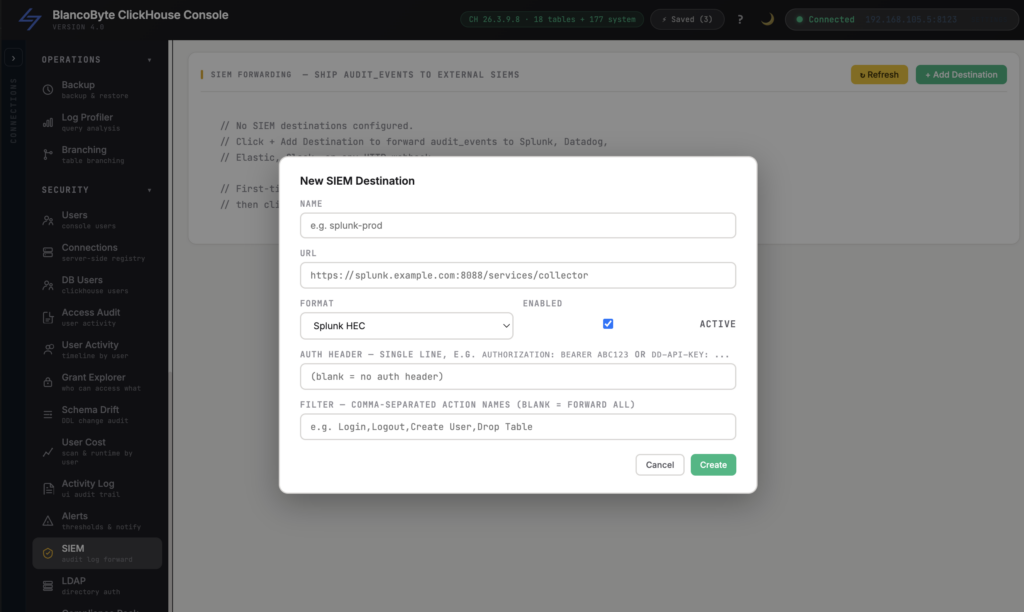The height and width of the screenshot is (612, 1024).
Task: Open the Backup menu item
Action: point(97,89)
